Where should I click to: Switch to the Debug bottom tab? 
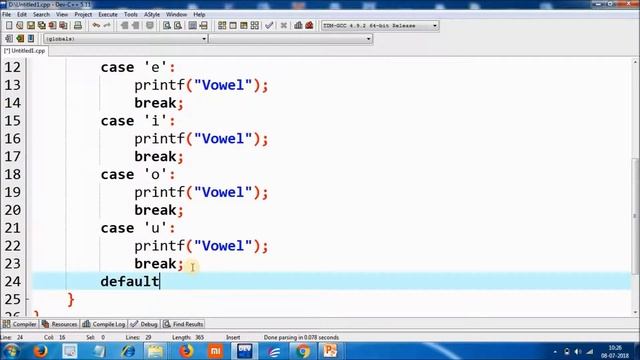(144, 324)
